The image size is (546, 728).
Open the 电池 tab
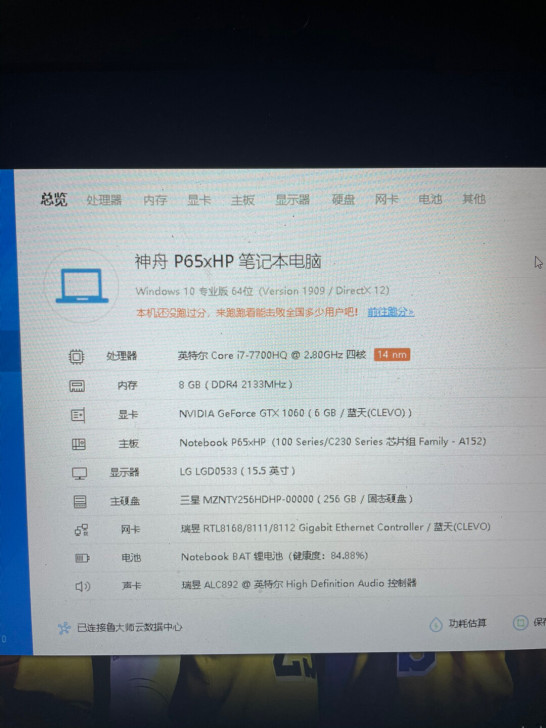430,199
